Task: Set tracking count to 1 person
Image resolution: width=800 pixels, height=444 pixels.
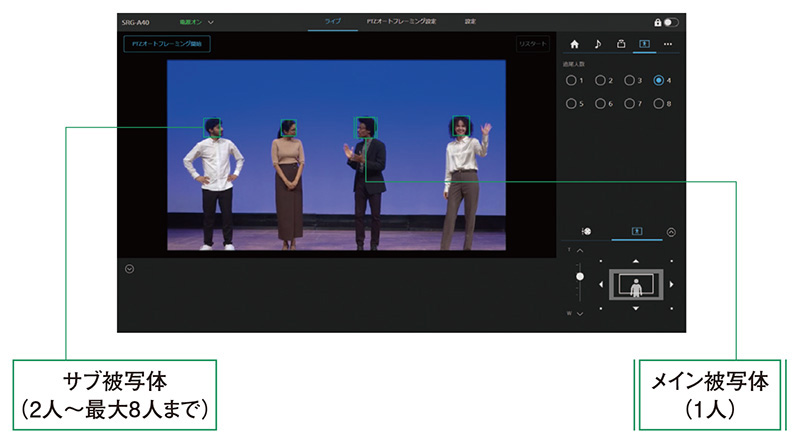Action: (570, 80)
